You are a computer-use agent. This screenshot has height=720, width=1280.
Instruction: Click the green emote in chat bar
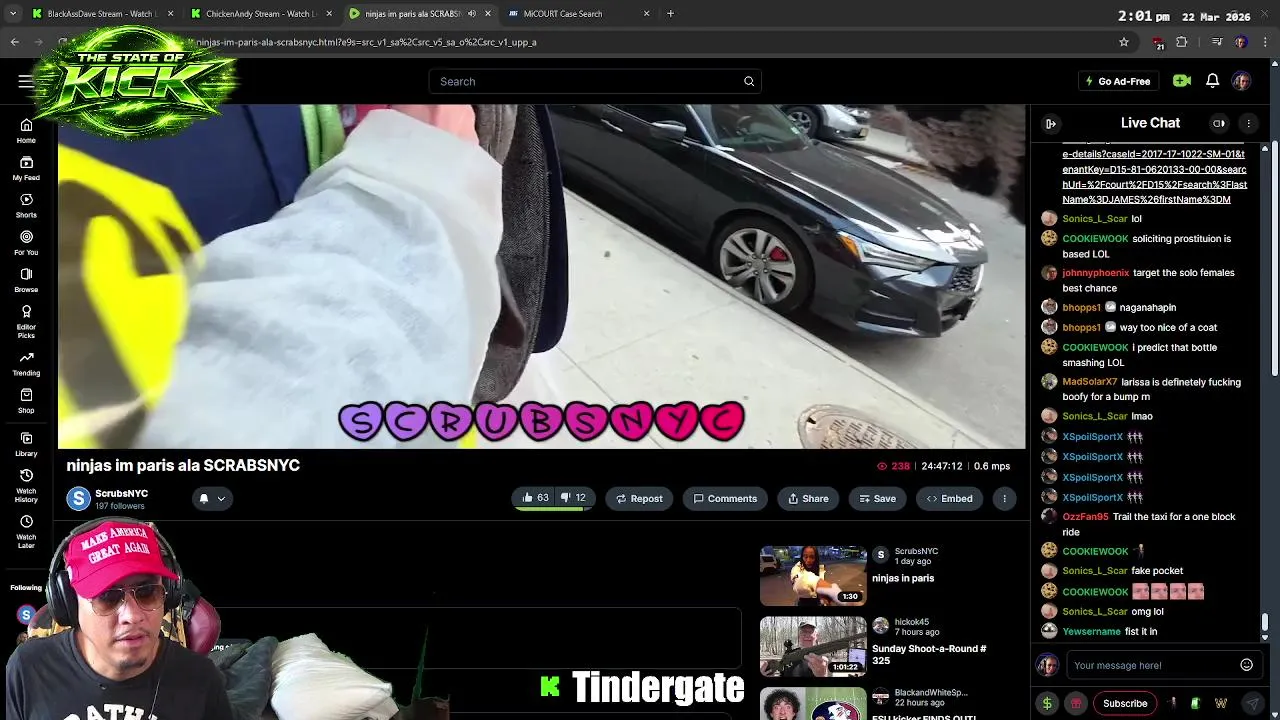pyautogui.click(x=1195, y=703)
